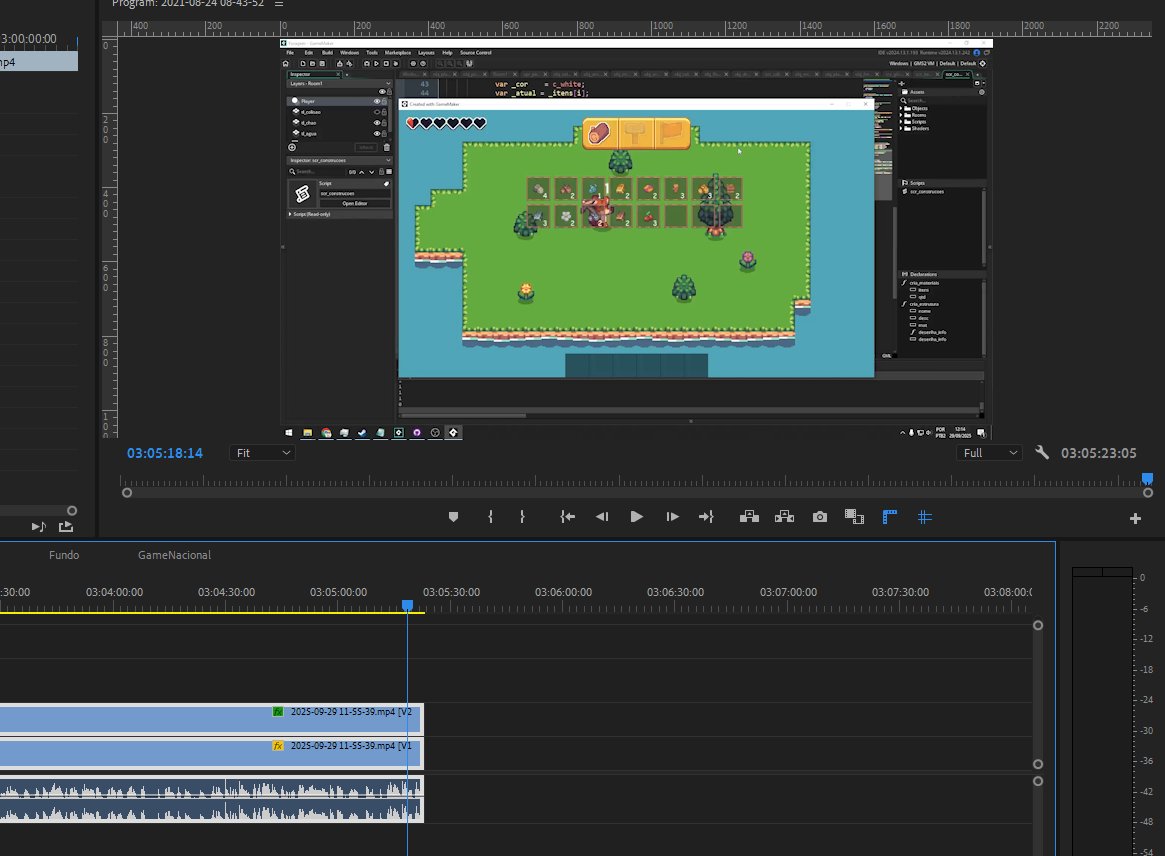Step back one frame
The image size is (1165, 856).
602,516
